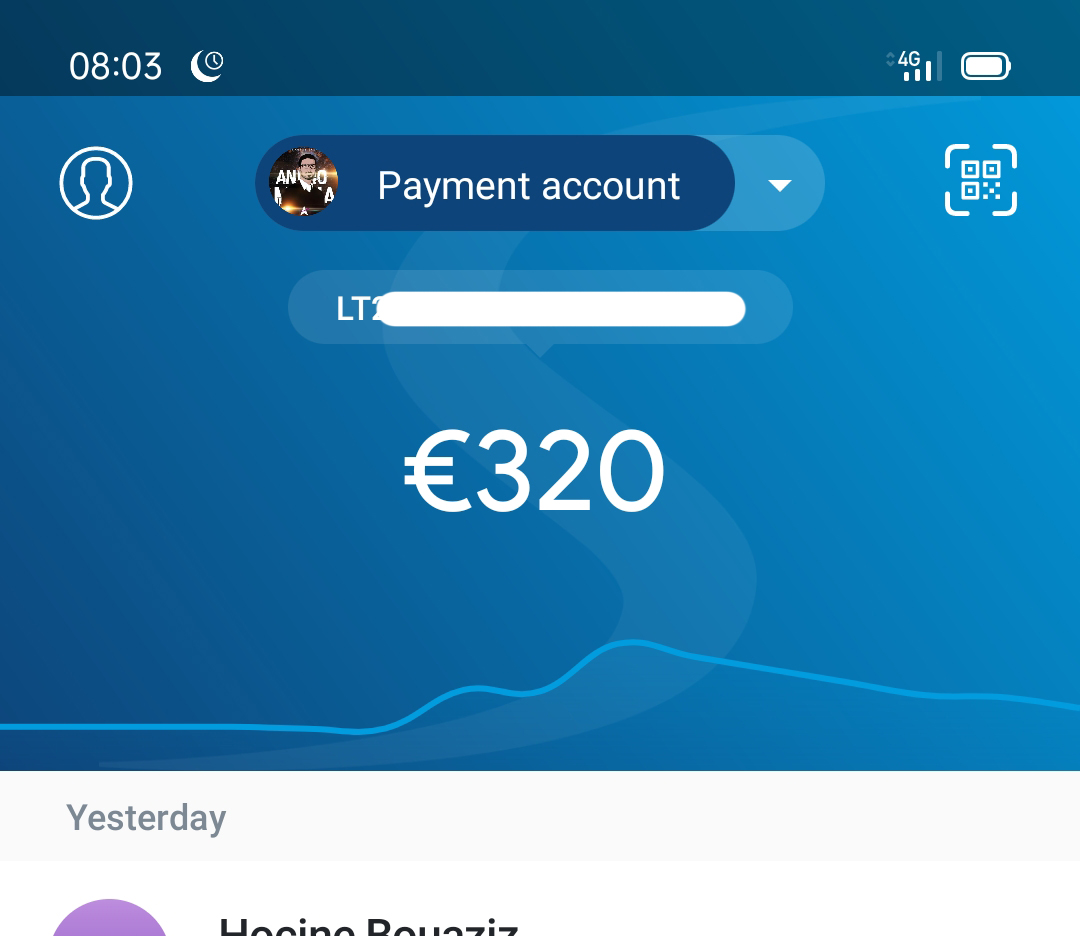The width and height of the screenshot is (1080, 936).
Task: Tap the Payment account text label
Action: tap(529, 186)
